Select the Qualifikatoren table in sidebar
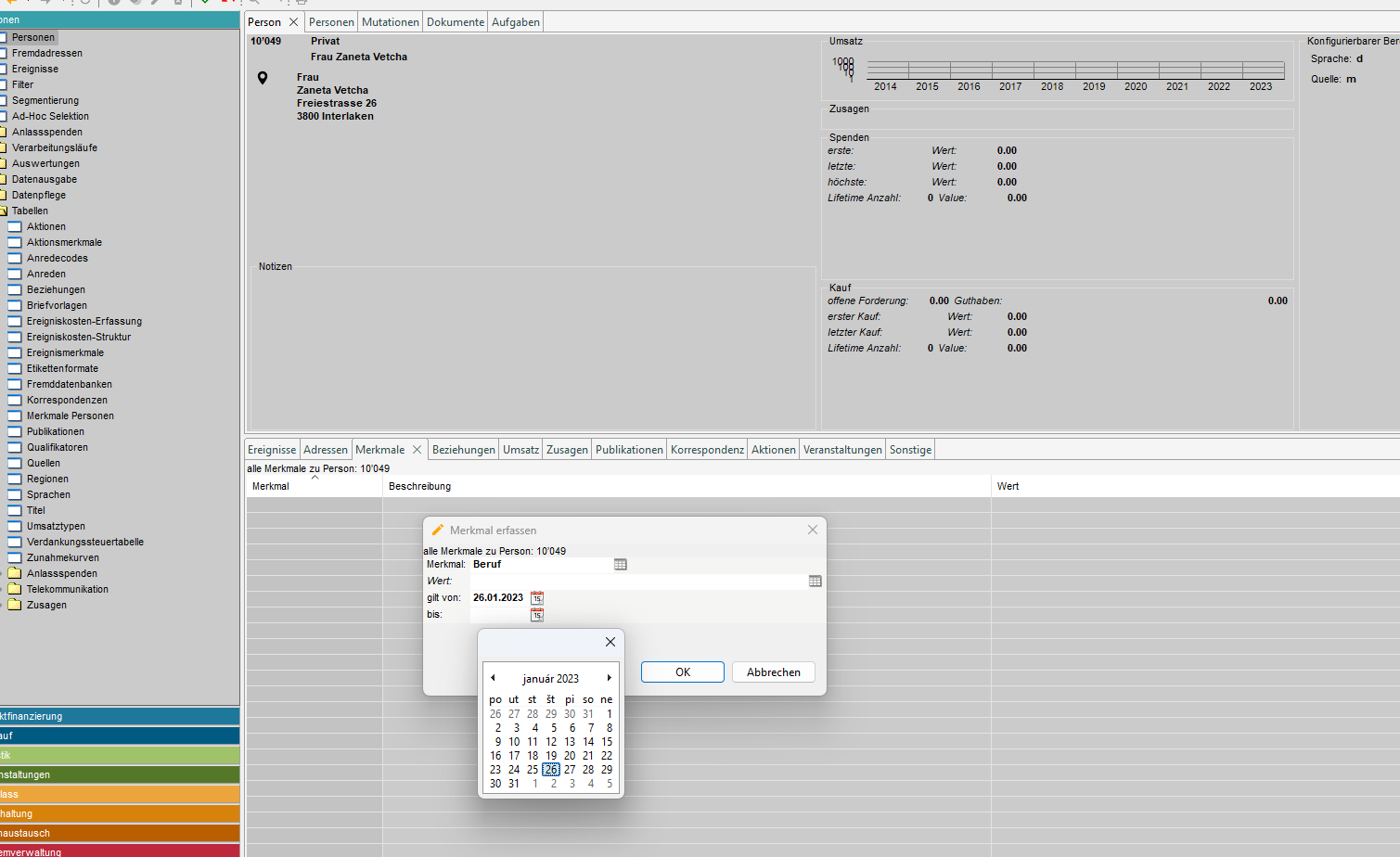Screen dimensions: 1400x857 point(57,447)
